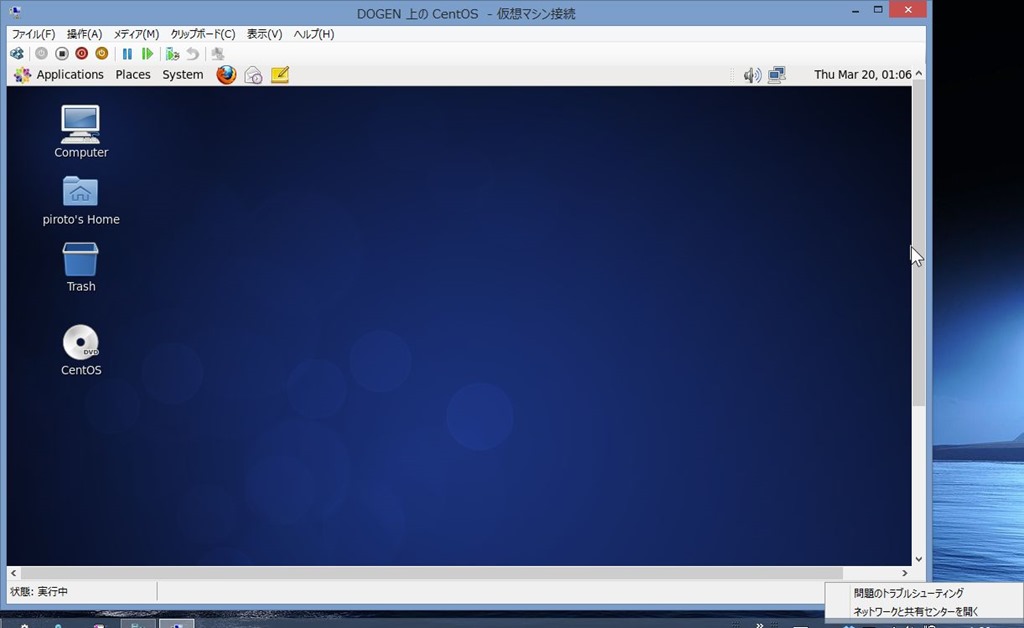1024x628 pixels.
Task: Turn off the VM with the black stop icon
Action: [x=61, y=54]
